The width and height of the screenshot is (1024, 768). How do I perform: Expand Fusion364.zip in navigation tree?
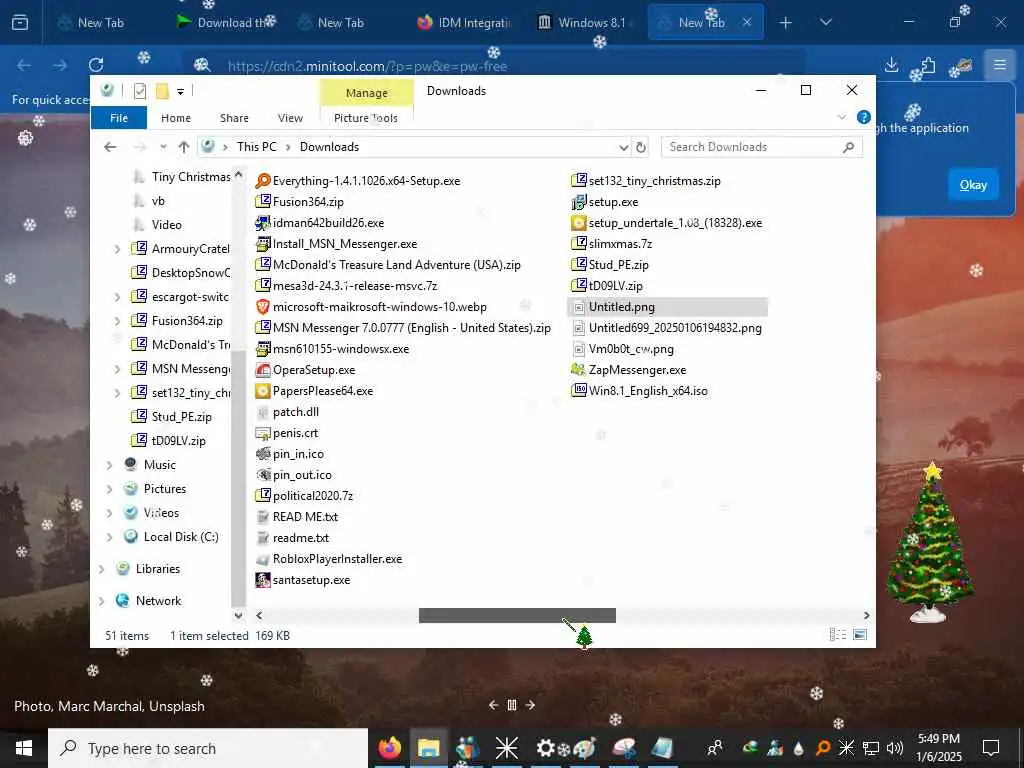coord(117,321)
